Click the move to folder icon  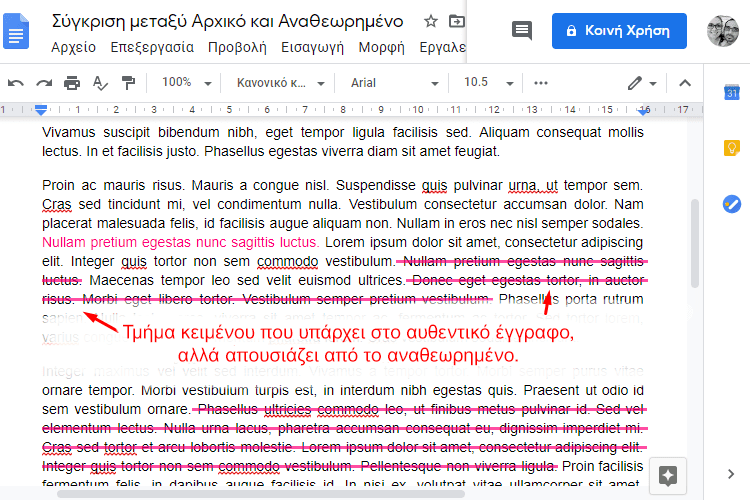(456, 21)
